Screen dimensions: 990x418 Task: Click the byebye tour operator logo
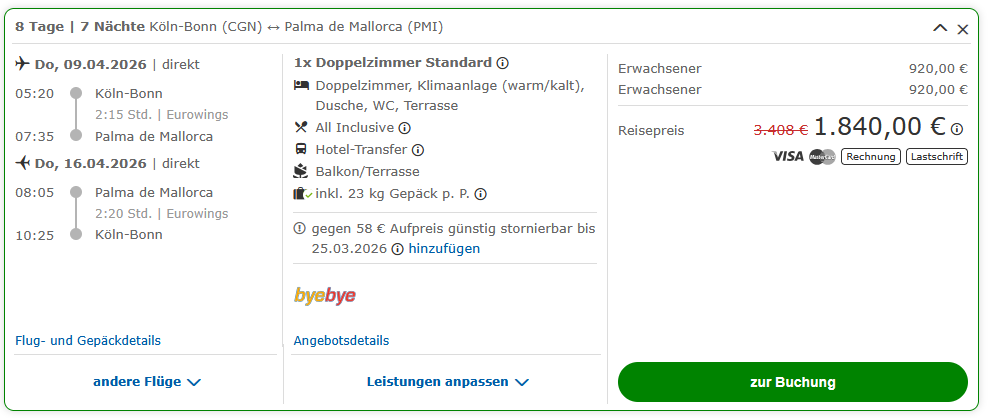pos(325,296)
